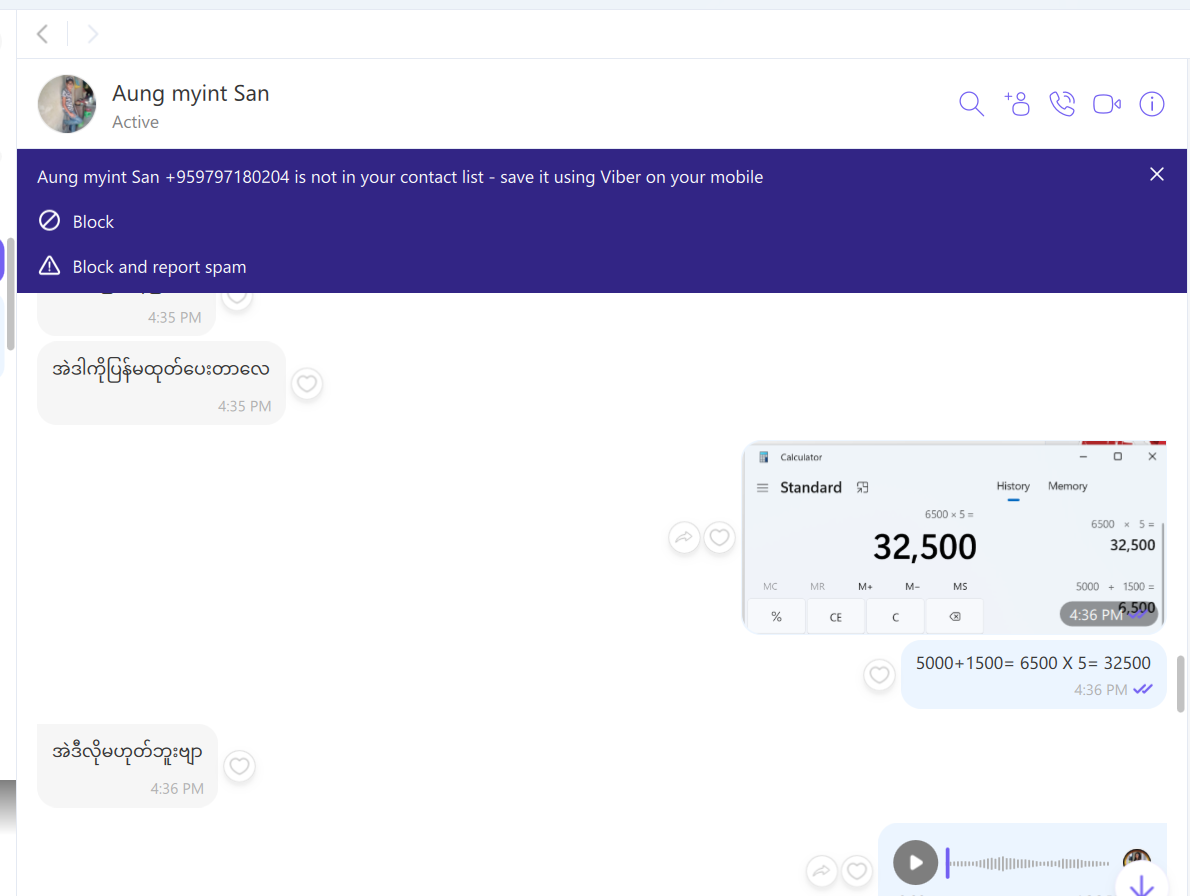Play the voice message
Image resolution: width=1190 pixels, height=896 pixels.
pyautogui.click(x=915, y=862)
